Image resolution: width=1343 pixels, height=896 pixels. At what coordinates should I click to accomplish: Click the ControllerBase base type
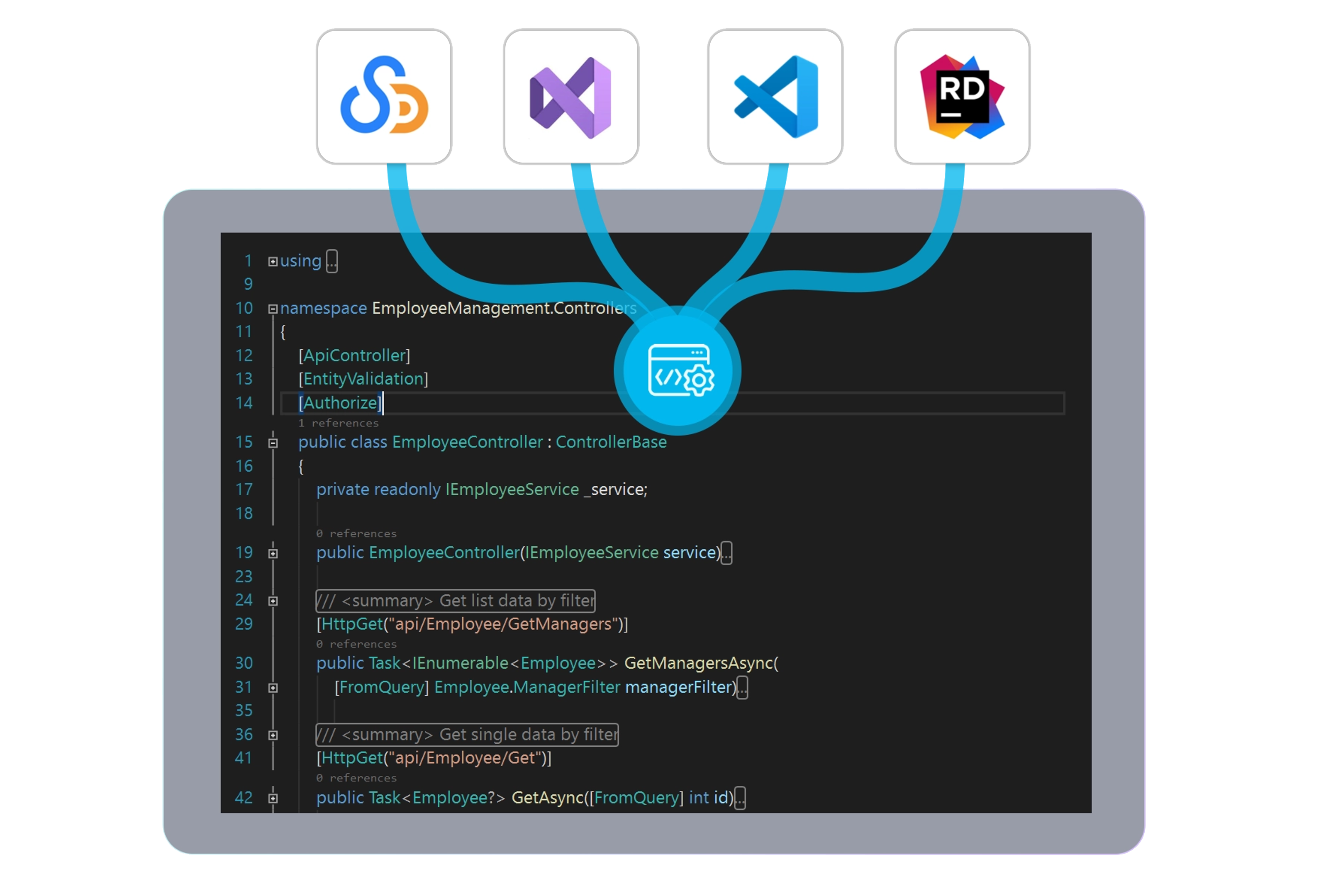pyautogui.click(x=611, y=442)
